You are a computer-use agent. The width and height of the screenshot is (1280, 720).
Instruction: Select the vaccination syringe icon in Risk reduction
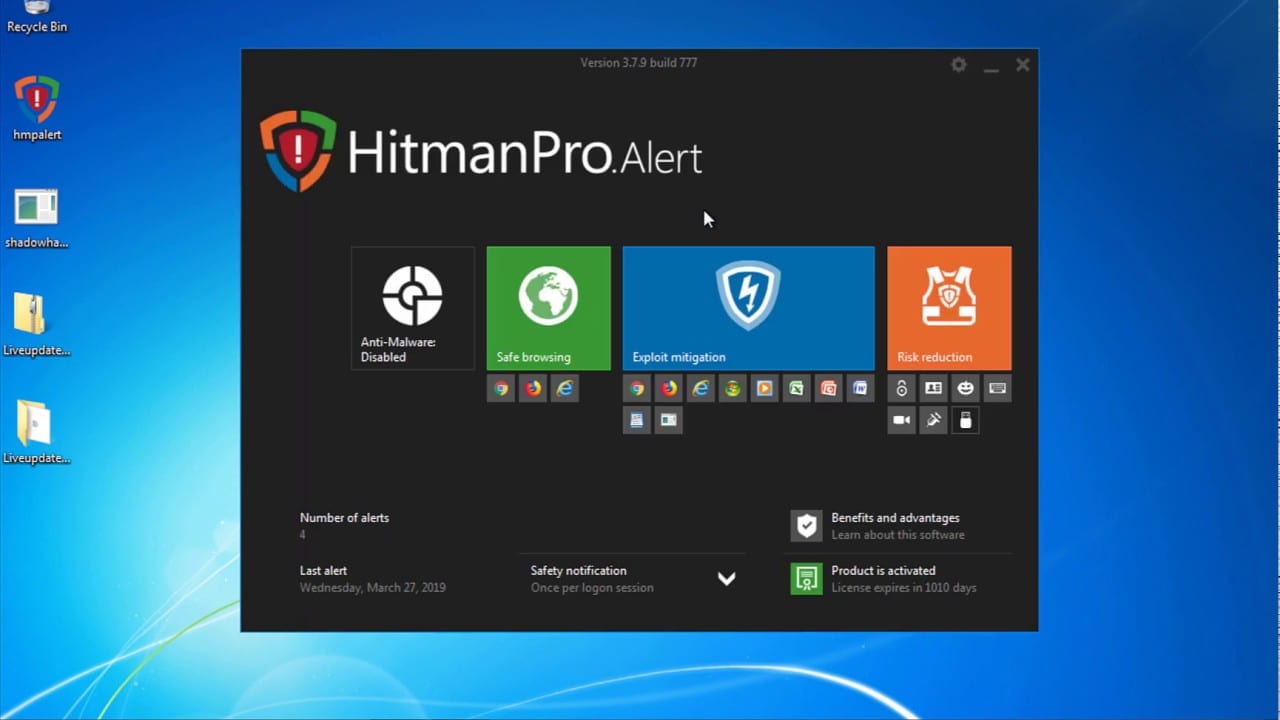click(933, 420)
